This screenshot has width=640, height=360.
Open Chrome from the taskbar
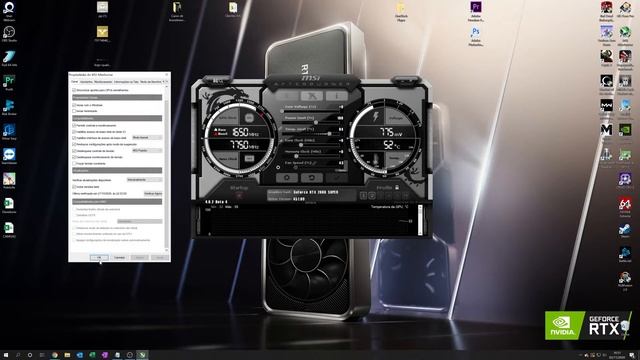pos(54,355)
